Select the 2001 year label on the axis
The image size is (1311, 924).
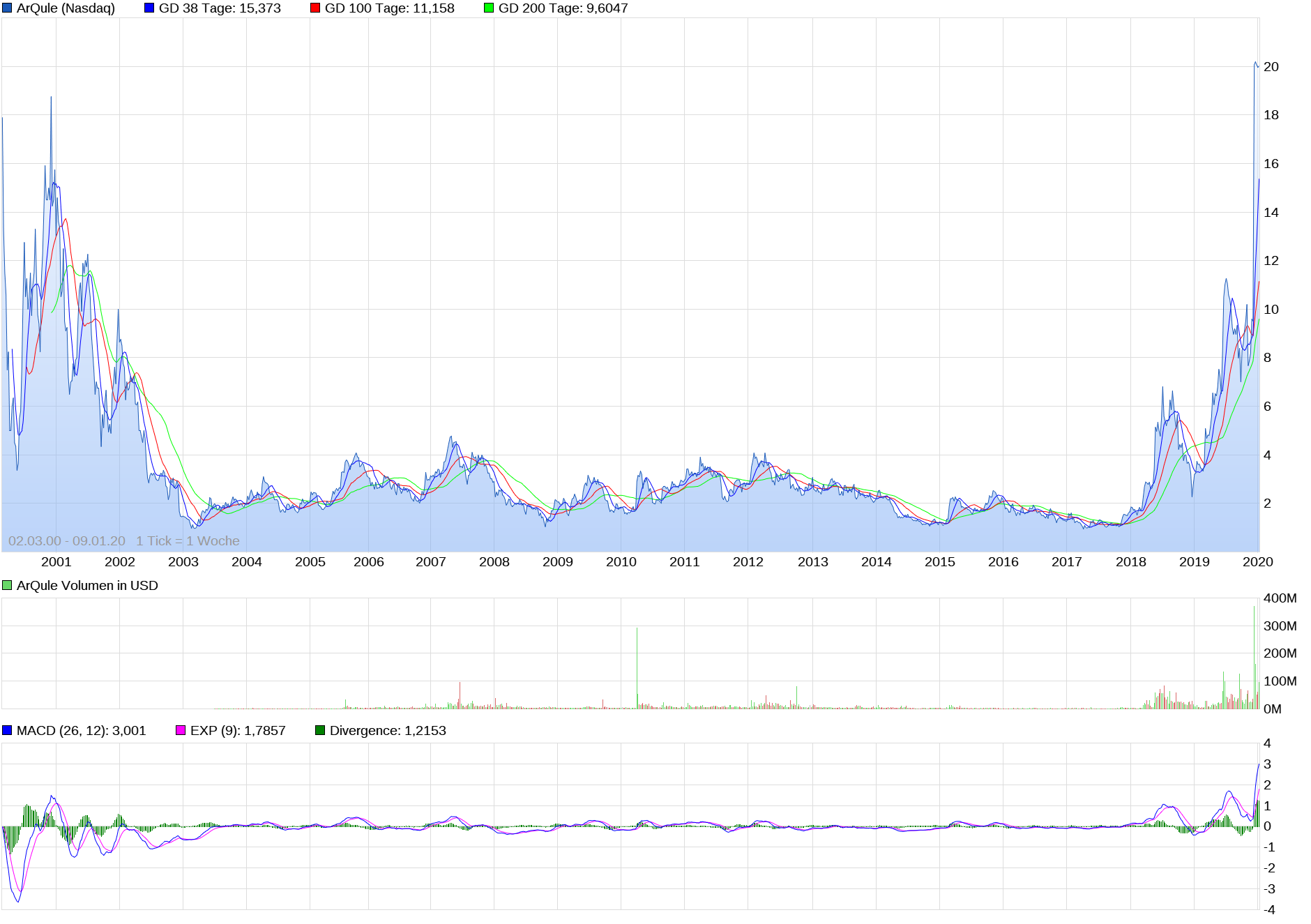coord(57,561)
